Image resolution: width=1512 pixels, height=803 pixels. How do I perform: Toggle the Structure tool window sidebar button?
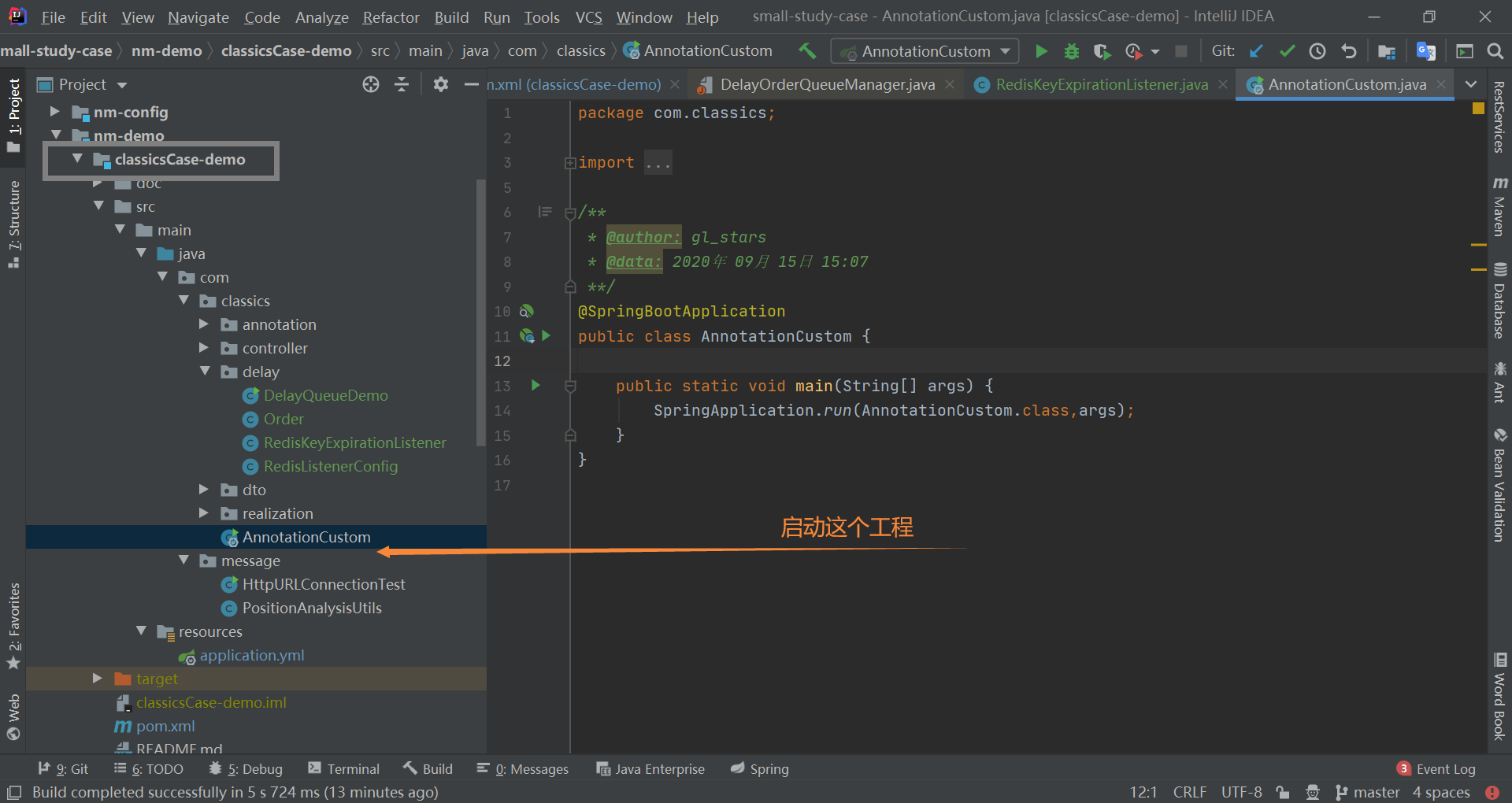pyautogui.click(x=13, y=224)
